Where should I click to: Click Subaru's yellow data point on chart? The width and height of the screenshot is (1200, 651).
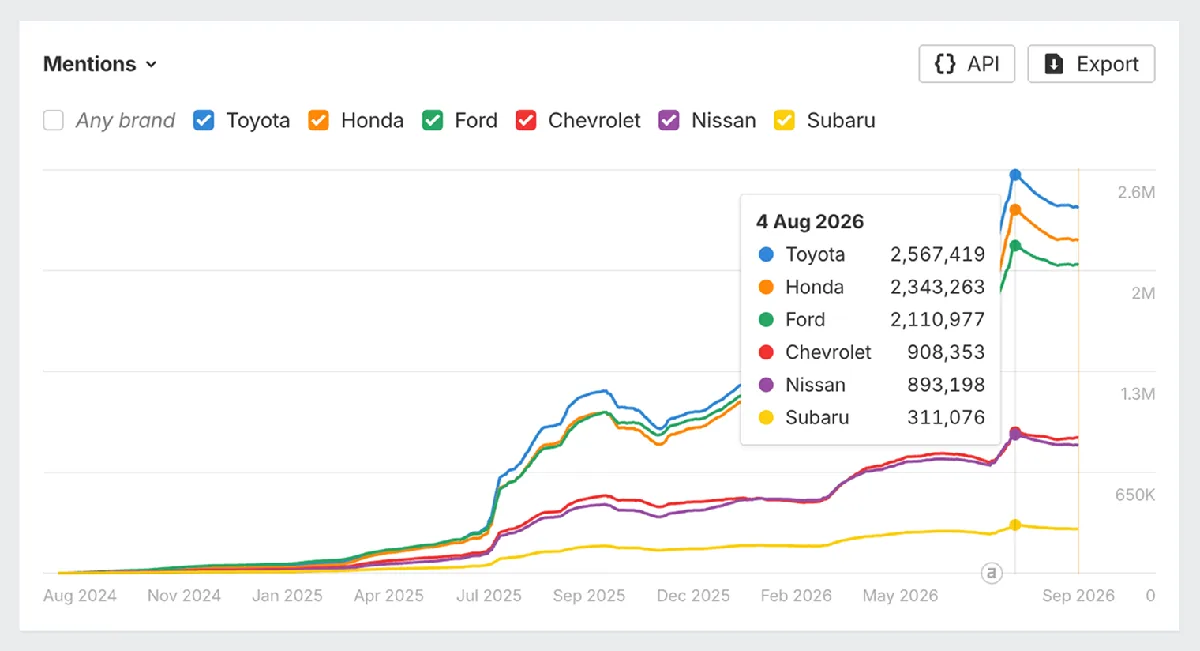point(1015,525)
